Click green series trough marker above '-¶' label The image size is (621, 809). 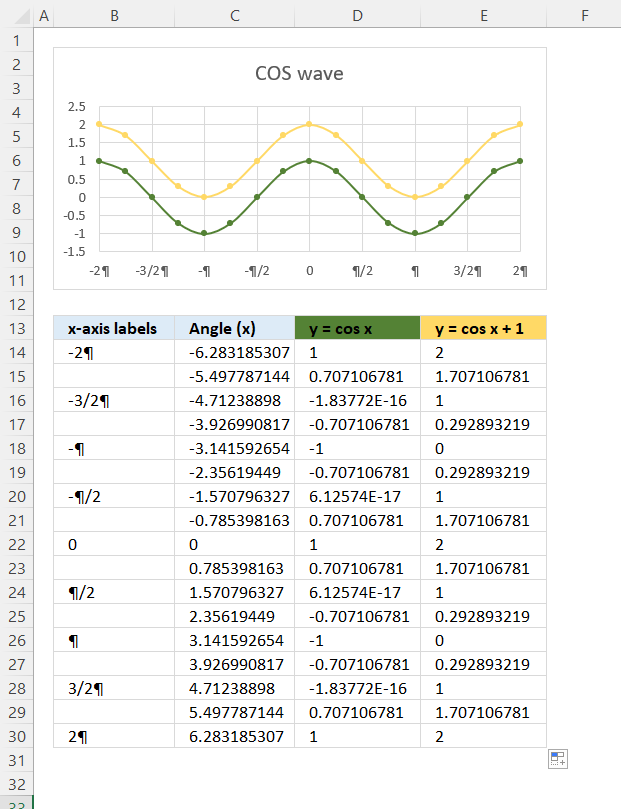pos(204,233)
